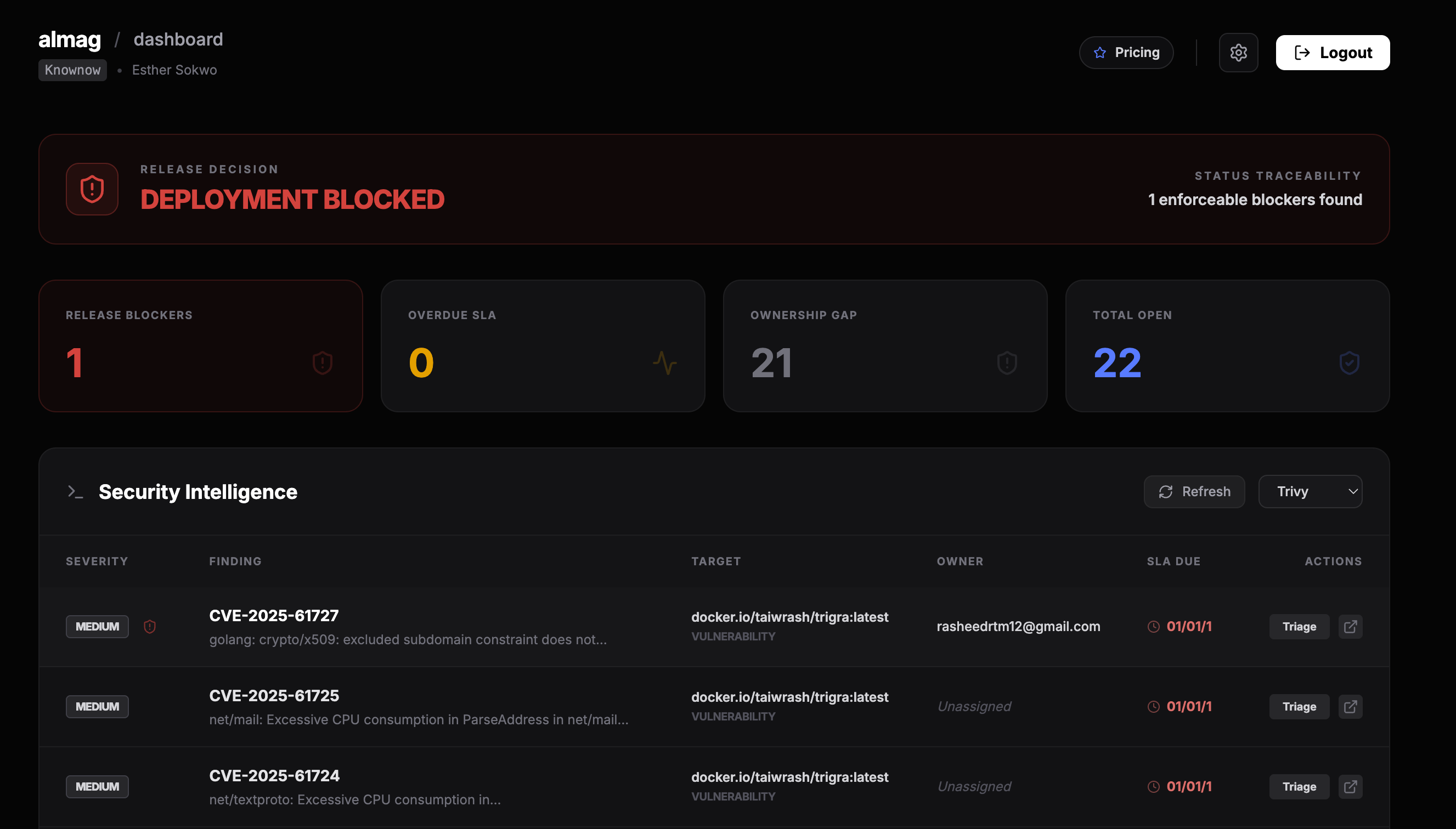Log out with the Logout button

coord(1332,53)
